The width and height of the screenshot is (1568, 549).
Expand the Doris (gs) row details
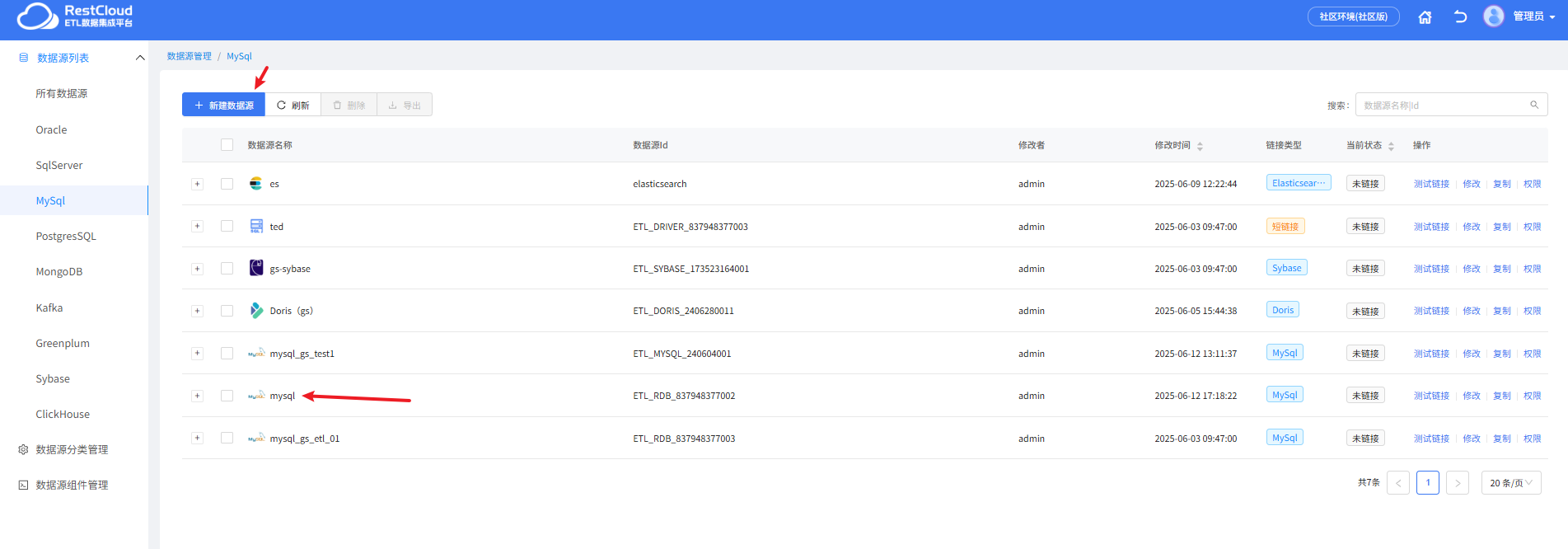point(197,311)
